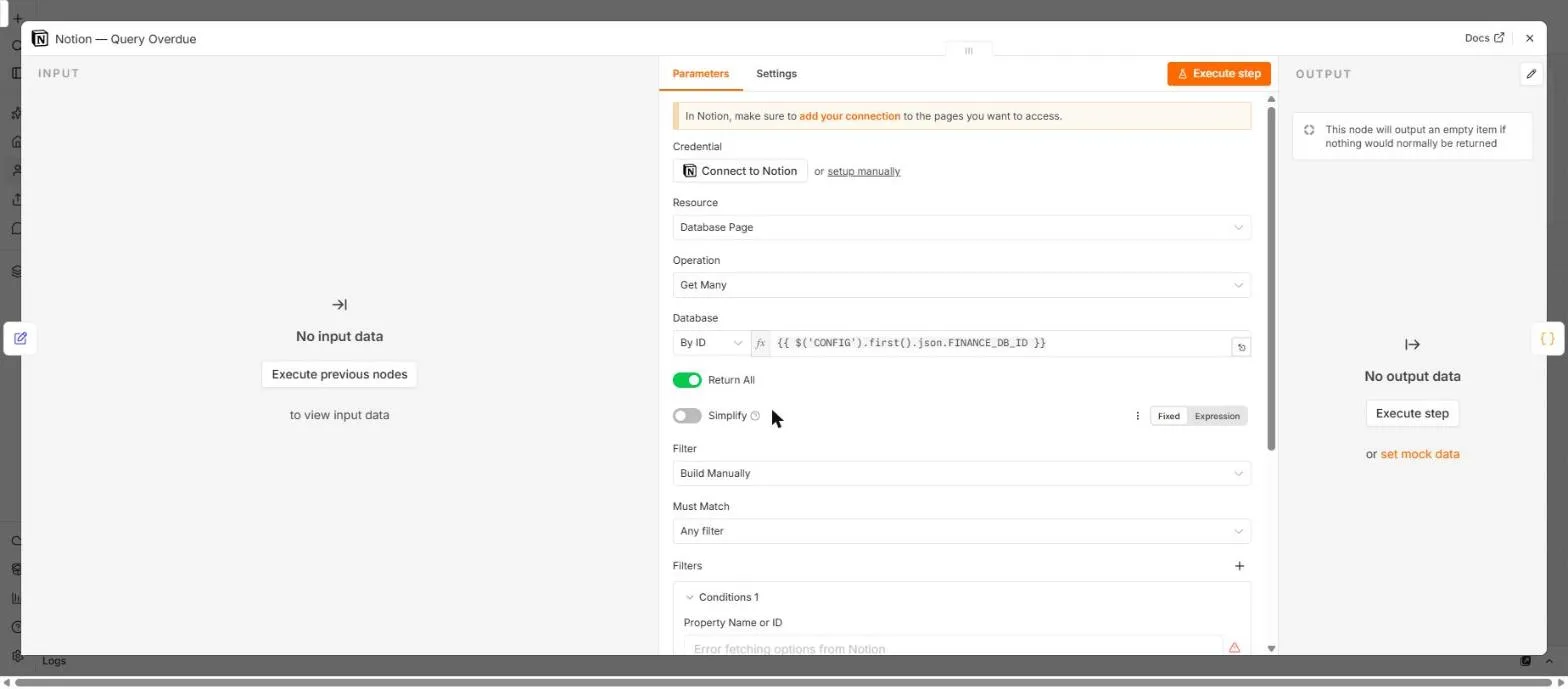Select Fixed mode for Simplify
Viewport: 1568px width, 689px height.
[x=1168, y=416]
